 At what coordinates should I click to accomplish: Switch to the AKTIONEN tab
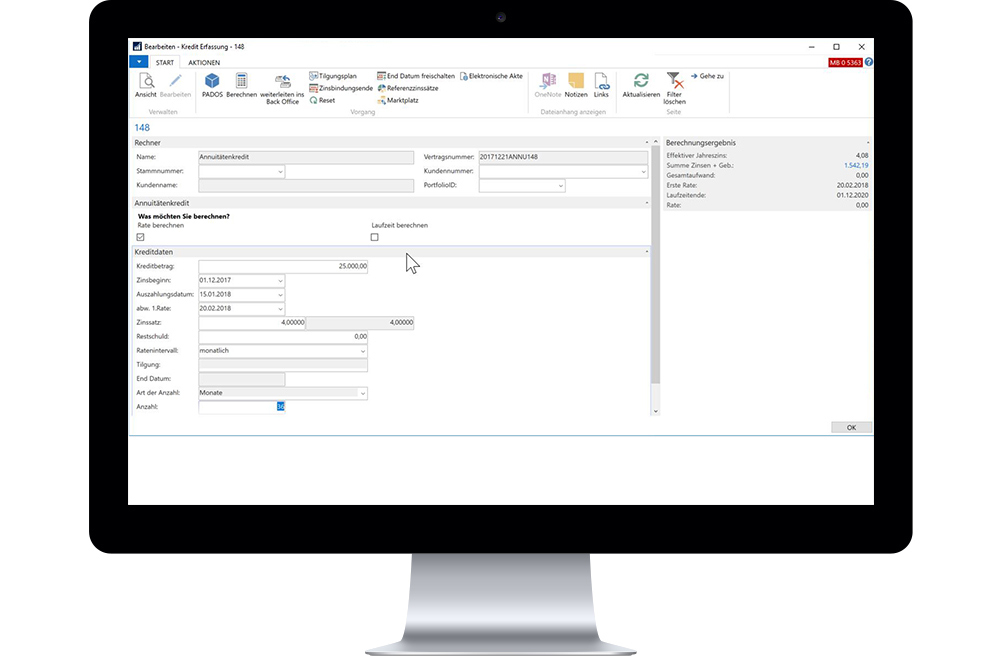[x=202, y=62]
